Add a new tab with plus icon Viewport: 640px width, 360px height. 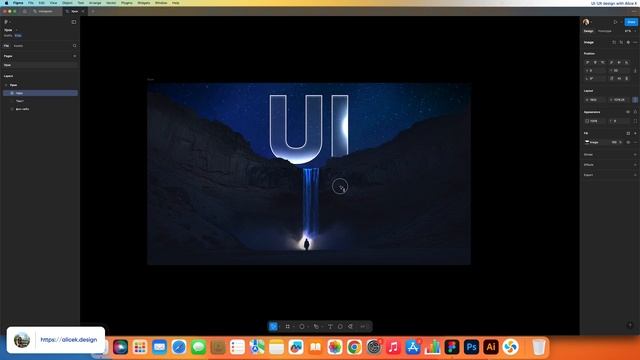tap(93, 11)
